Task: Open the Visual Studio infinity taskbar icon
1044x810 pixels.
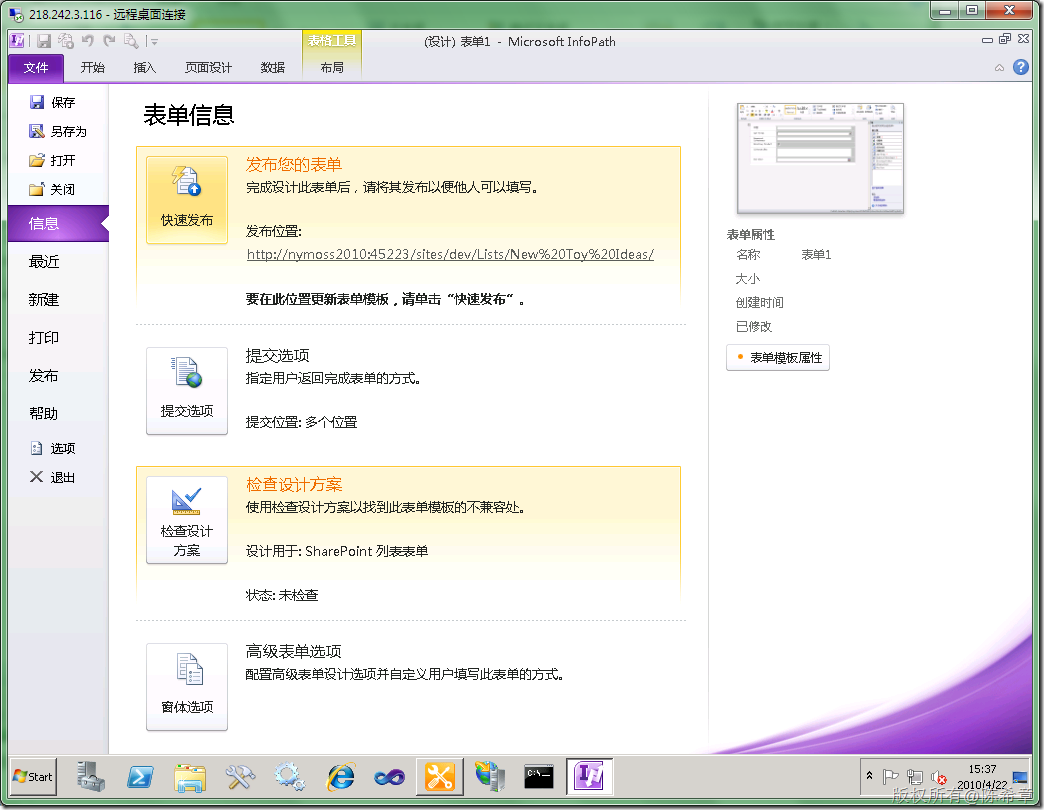Action: tap(390, 777)
